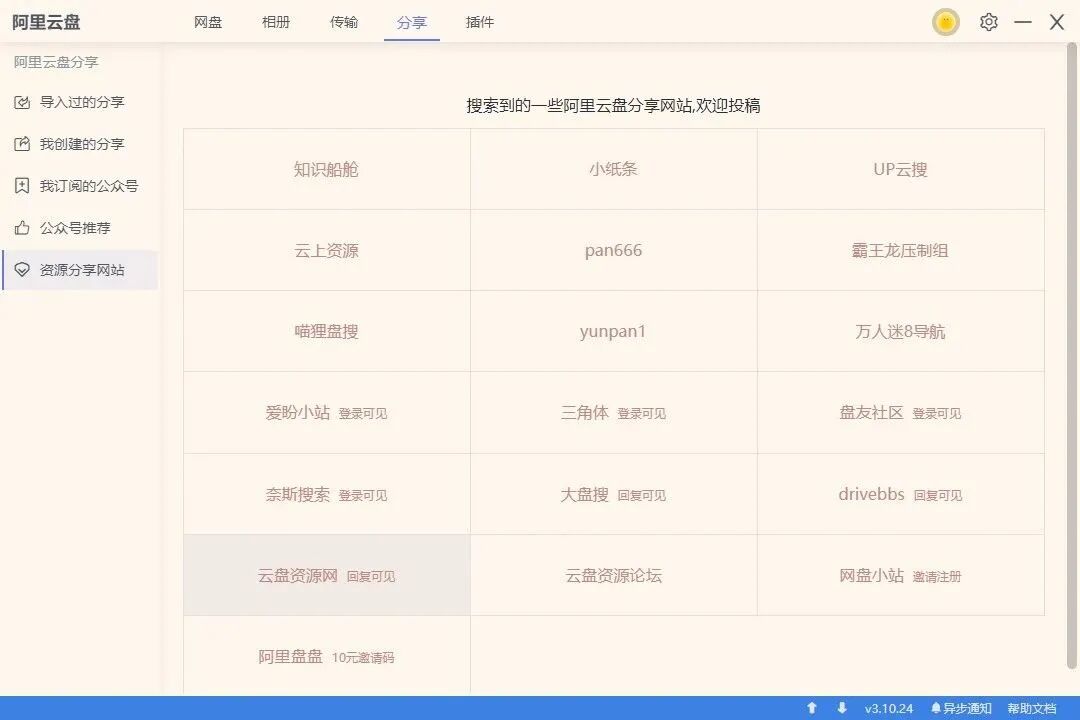1080x720 pixels.
Task: Minimize the 阿里云盘 window
Action: 1023,22
